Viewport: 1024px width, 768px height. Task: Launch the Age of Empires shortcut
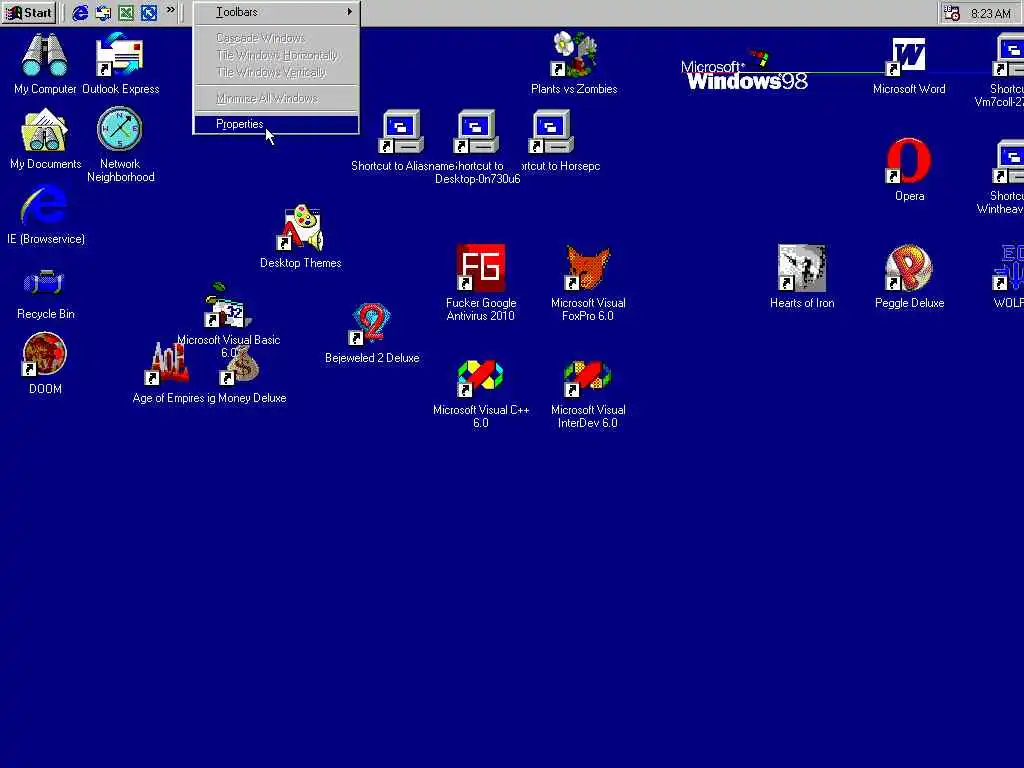point(168,372)
